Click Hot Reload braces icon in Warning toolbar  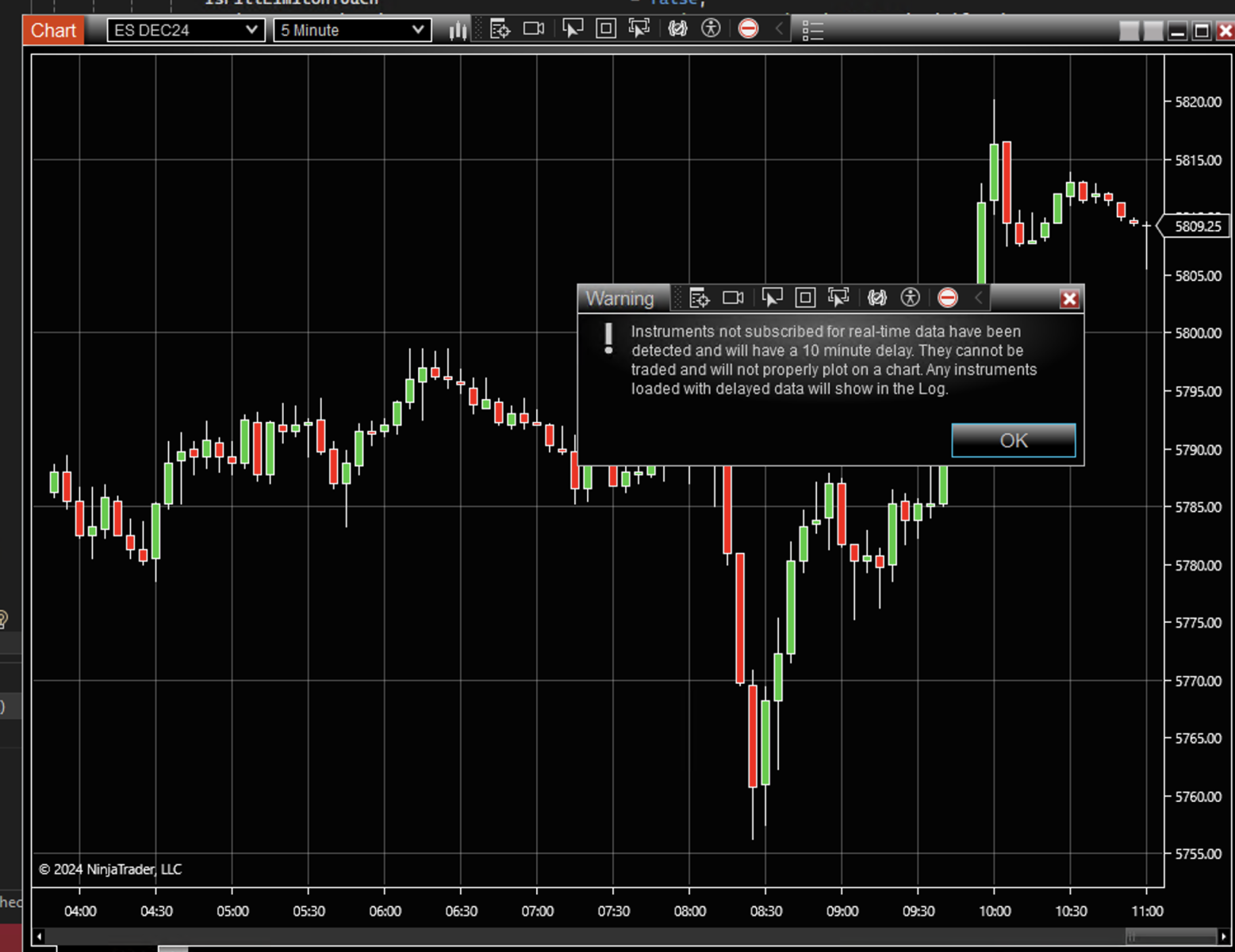click(x=876, y=297)
